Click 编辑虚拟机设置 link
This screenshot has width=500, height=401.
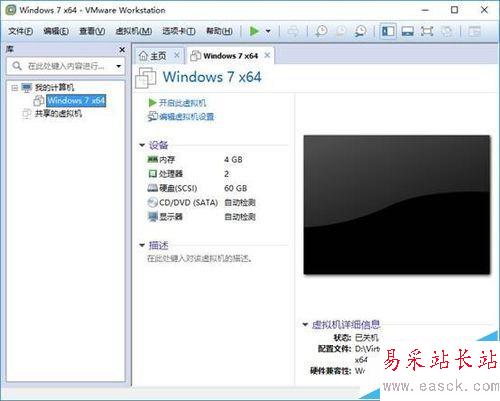(187, 117)
